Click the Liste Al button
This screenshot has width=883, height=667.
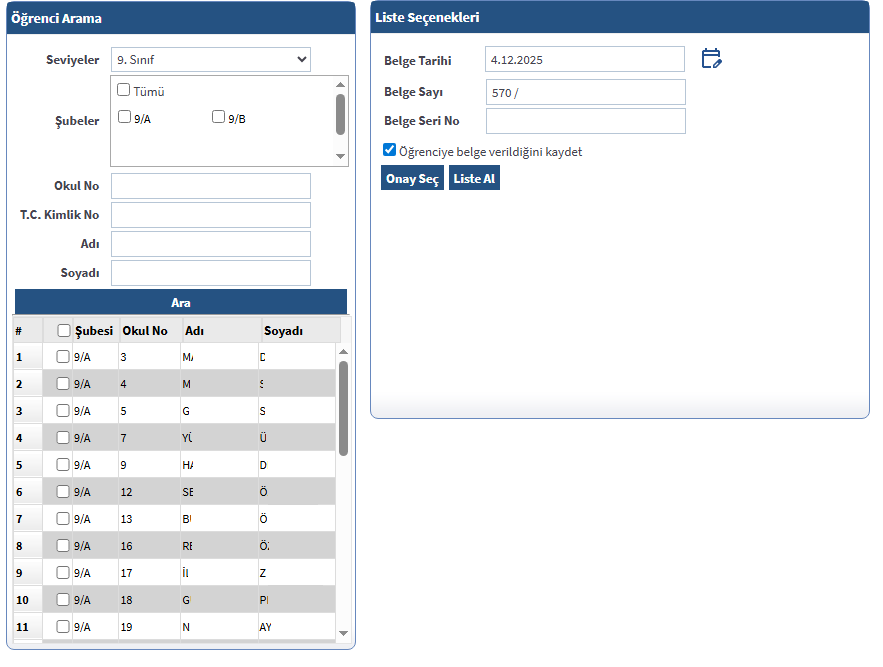(x=474, y=179)
